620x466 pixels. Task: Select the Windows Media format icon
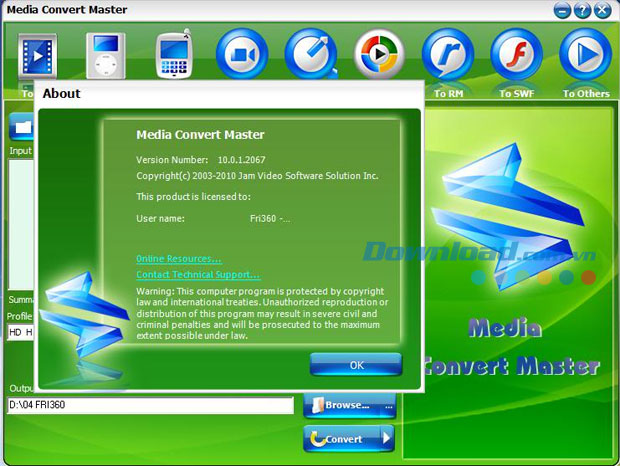(379, 54)
